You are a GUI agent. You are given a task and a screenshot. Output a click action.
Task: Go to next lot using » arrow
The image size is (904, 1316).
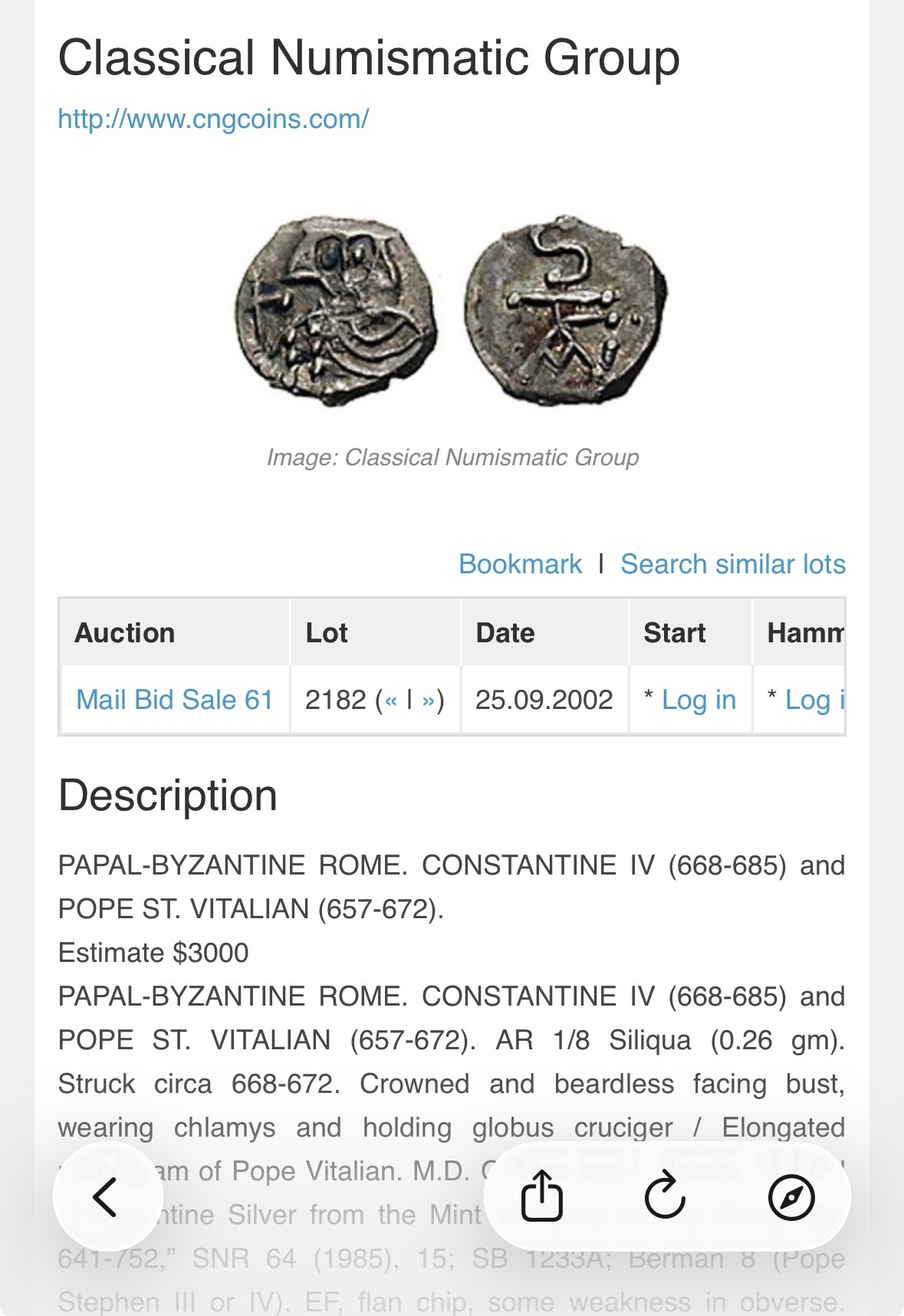click(429, 700)
